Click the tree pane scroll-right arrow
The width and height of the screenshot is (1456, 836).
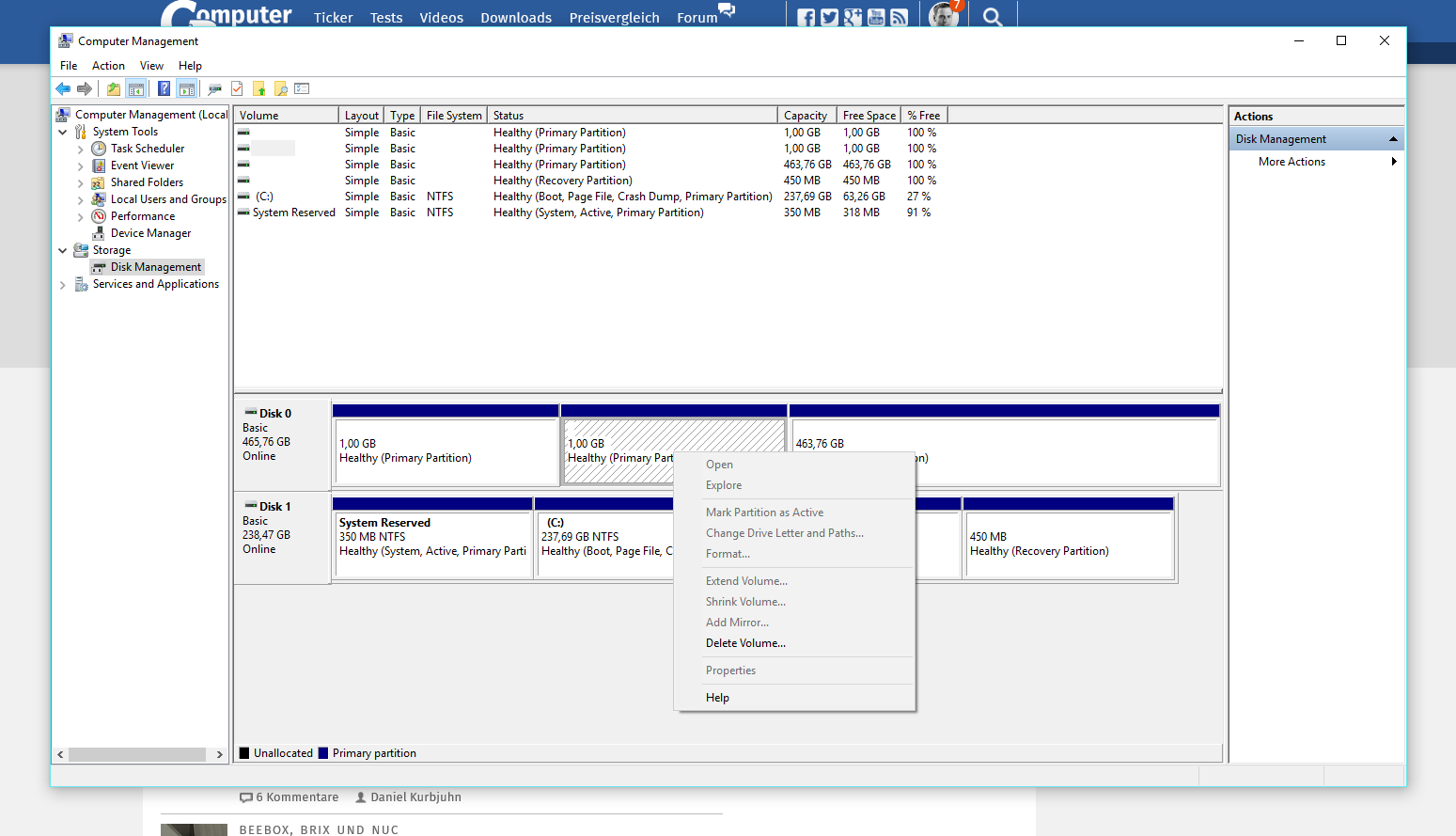point(220,754)
